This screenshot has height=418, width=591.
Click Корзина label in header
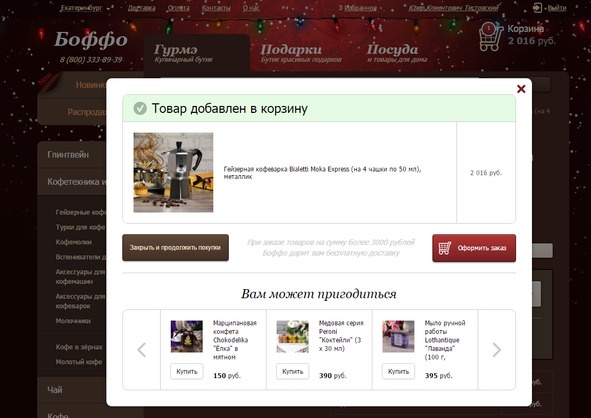[x=525, y=29]
